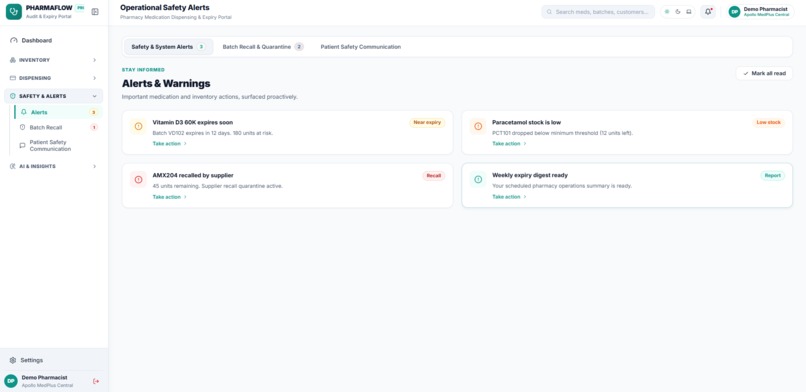Switch to Safety & System Alerts tab
The height and width of the screenshot is (392, 806).
[x=168, y=47]
